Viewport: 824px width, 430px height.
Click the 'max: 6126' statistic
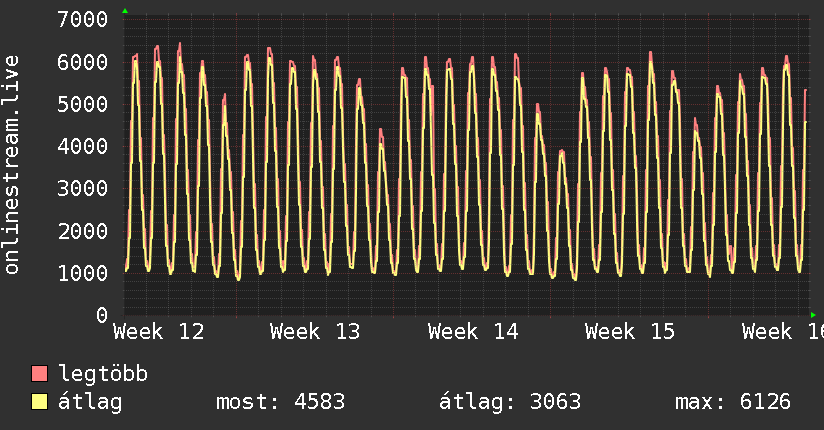[x=733, y=403]
